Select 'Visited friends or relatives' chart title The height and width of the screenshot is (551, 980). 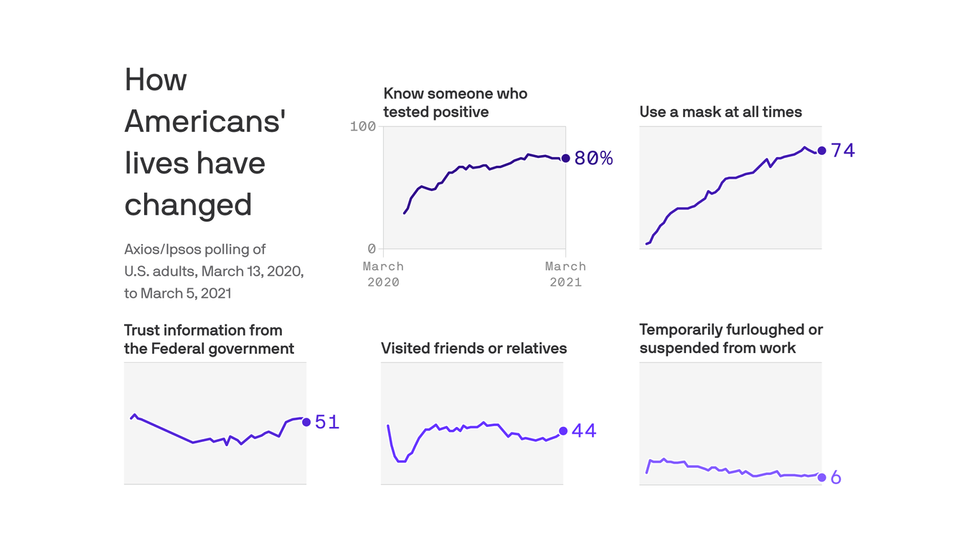pos(474,348)
